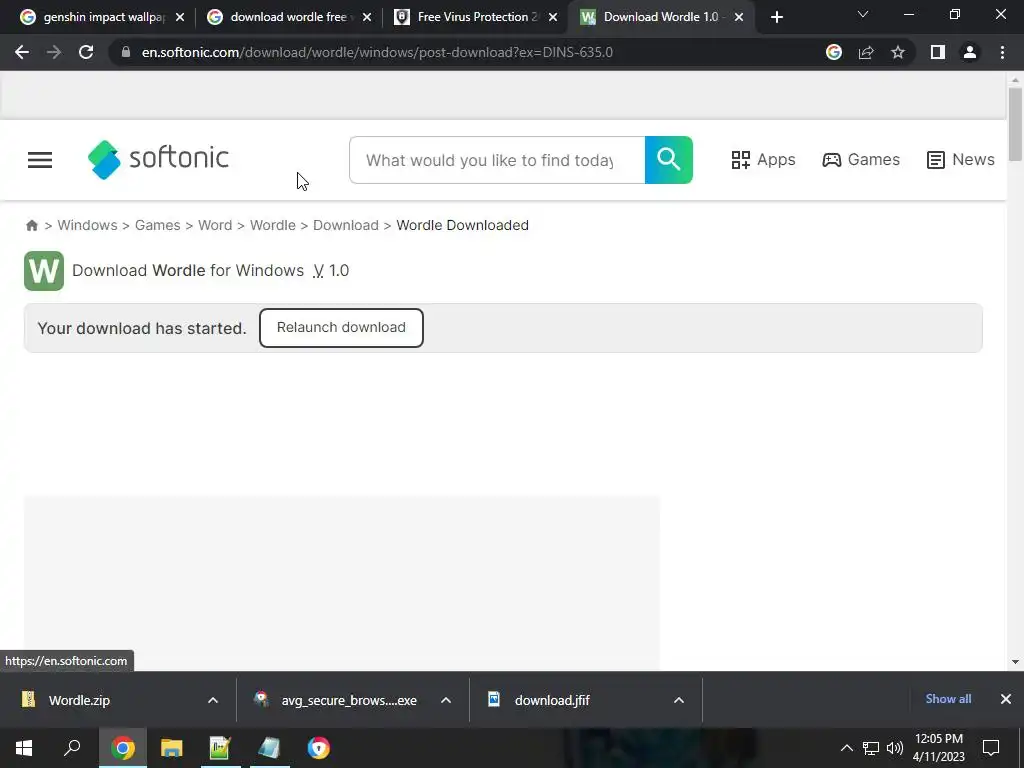Open the volume control in tray

pos(895,748)
